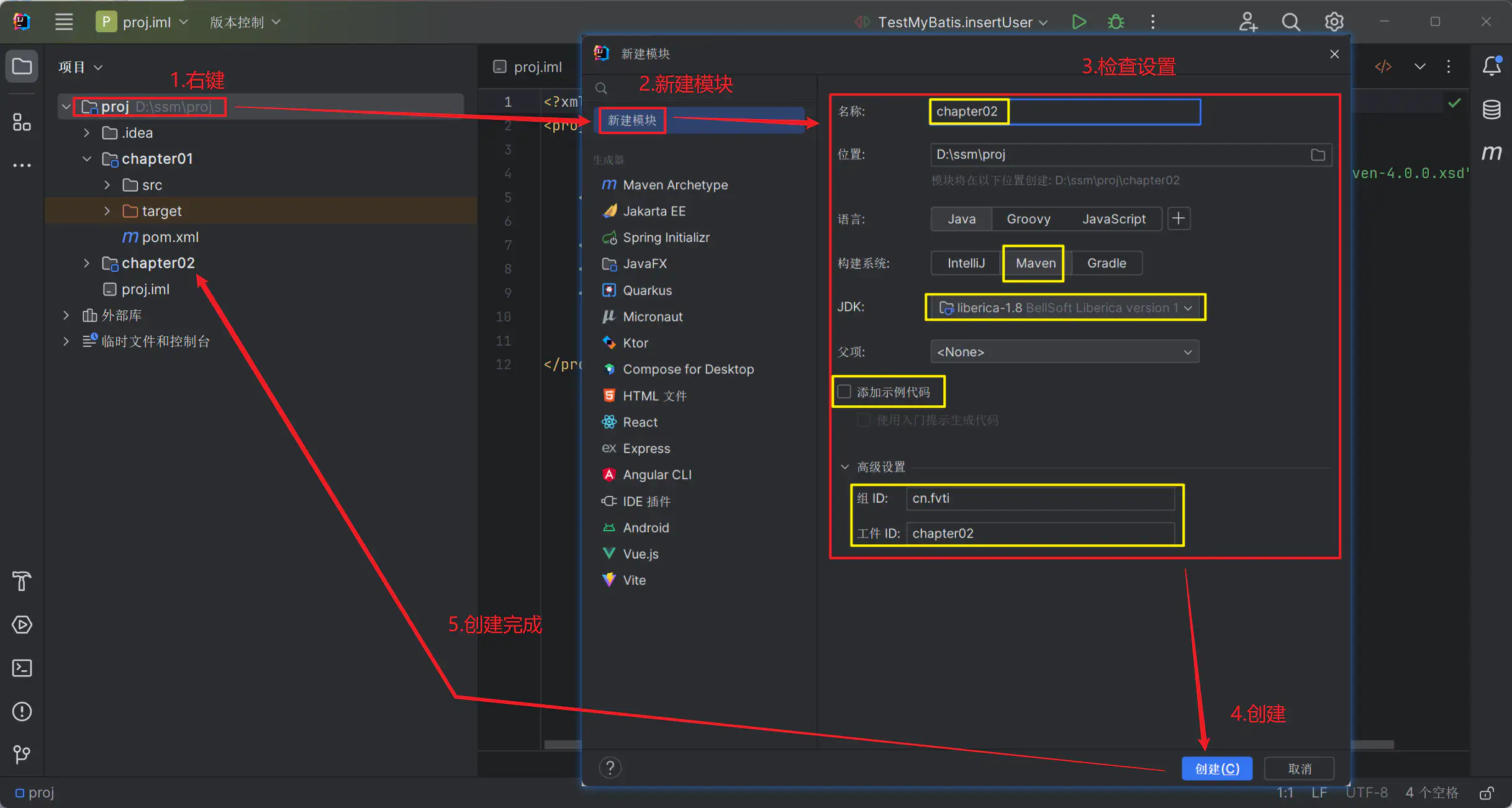
Task: Open the 父项 dropdown menu
Action: coord(1063,352)
